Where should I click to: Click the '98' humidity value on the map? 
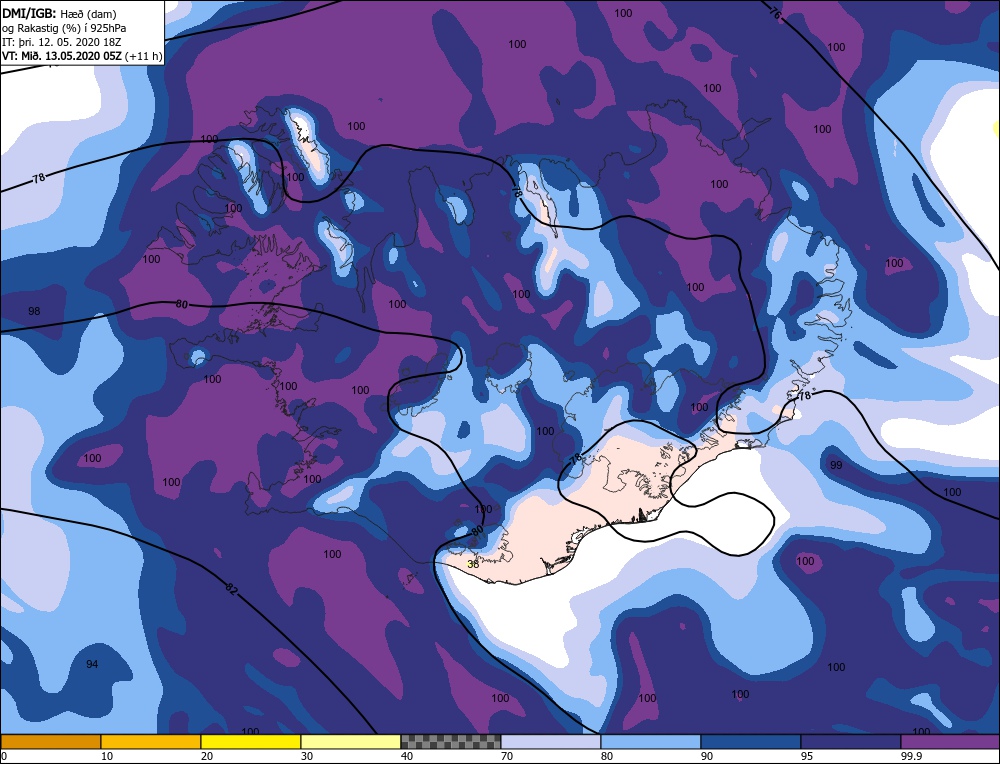(x=34, y=311)
